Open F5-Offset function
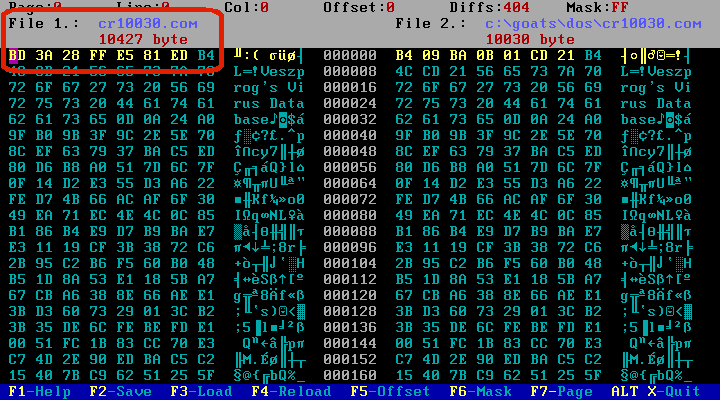 pos(390,391)
